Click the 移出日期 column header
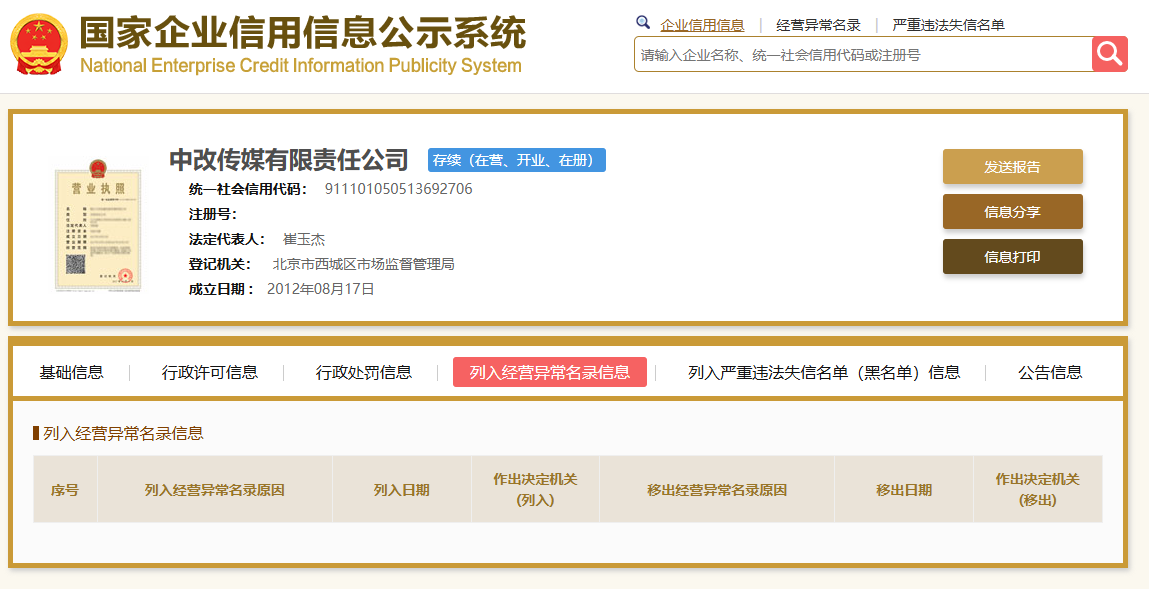 click(x=904, y=489)
